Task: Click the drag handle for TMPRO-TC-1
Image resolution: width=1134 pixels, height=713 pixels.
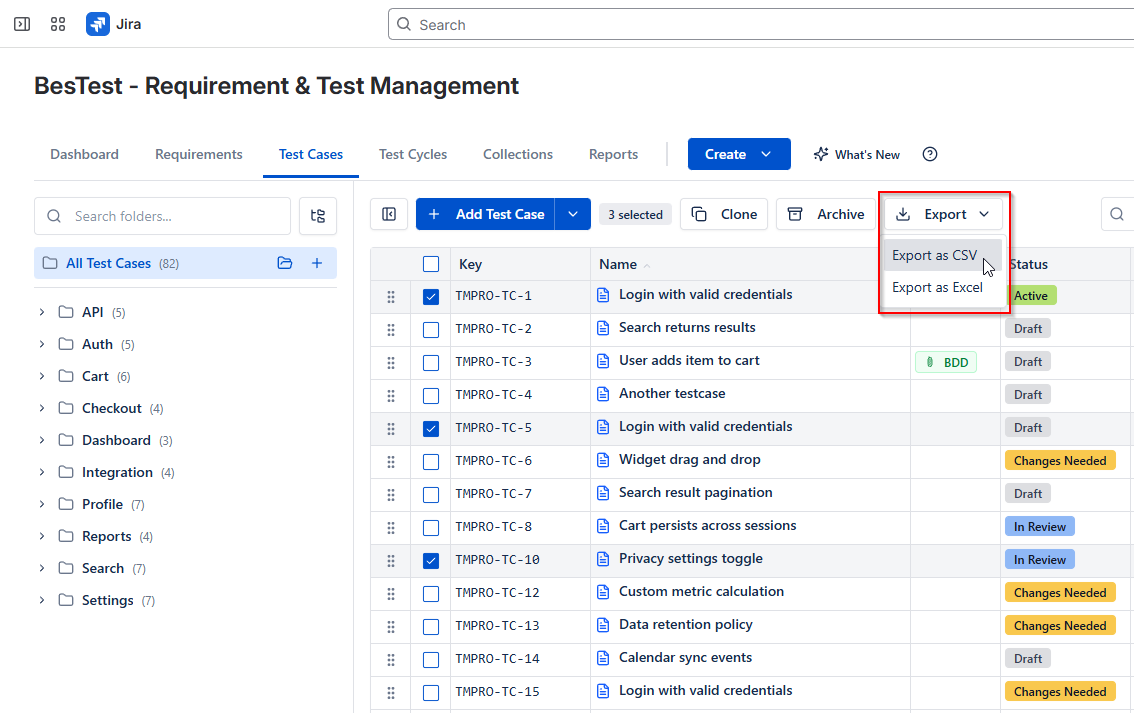Action: (391, 296)
